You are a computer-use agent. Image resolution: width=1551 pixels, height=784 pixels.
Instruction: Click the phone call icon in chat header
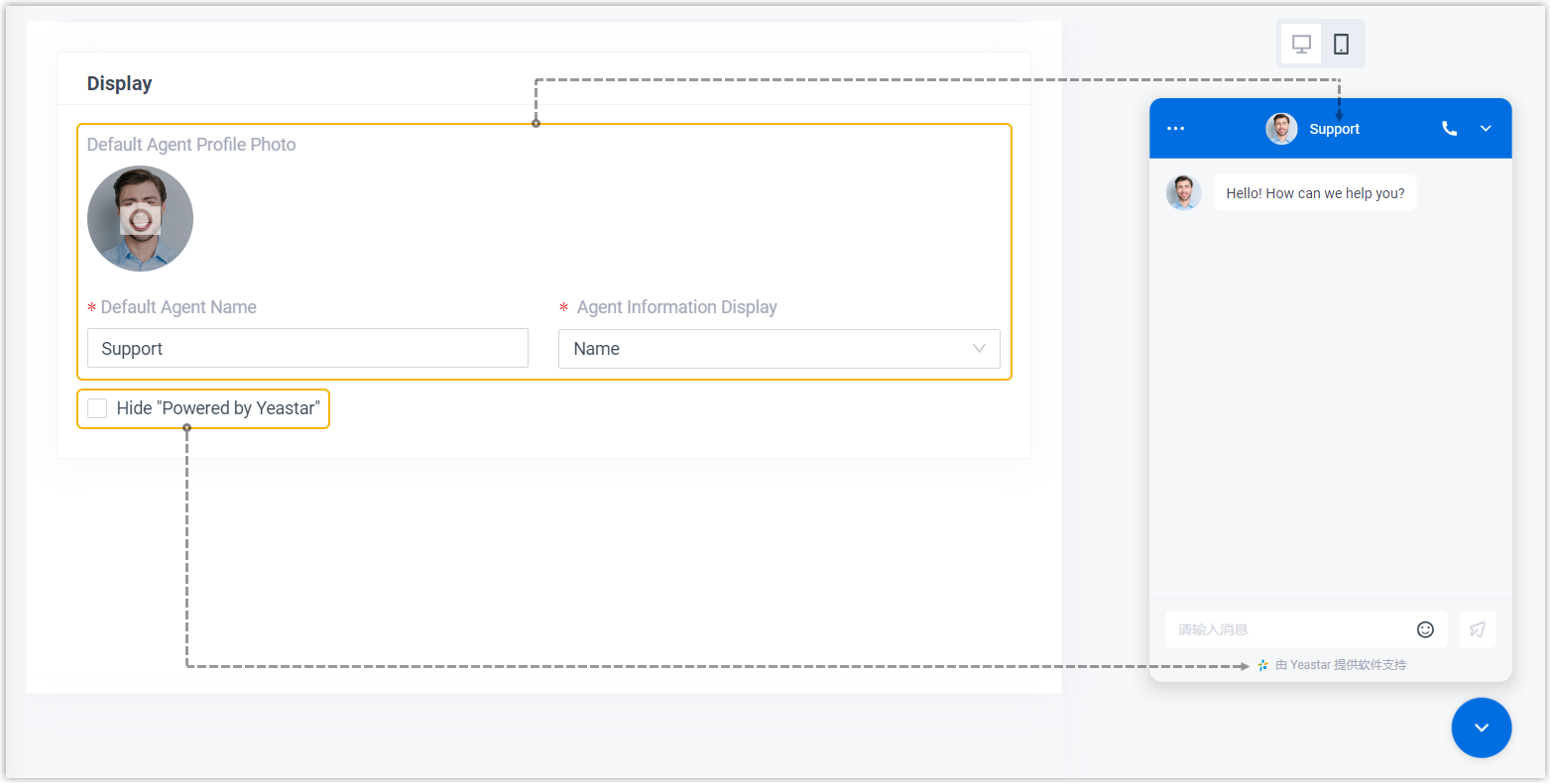coord(1449,129)
